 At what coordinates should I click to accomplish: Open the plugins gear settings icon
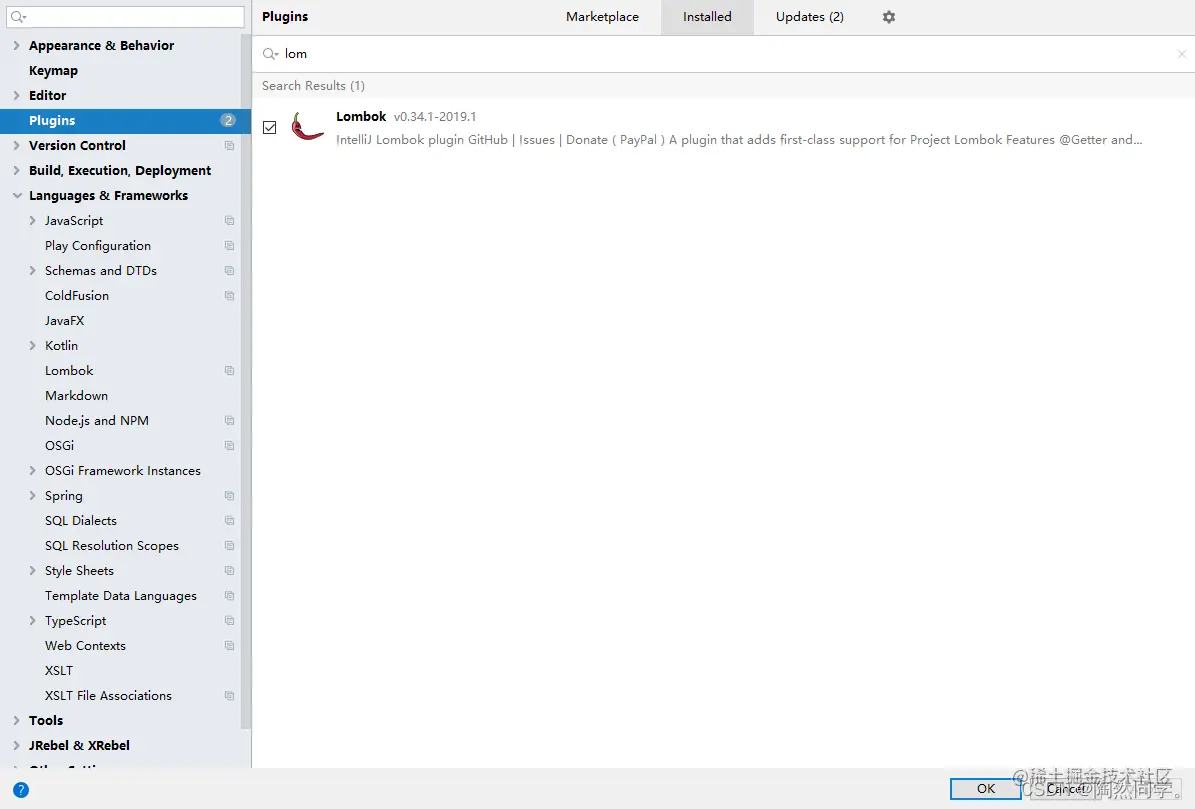(x=889, y=17)
